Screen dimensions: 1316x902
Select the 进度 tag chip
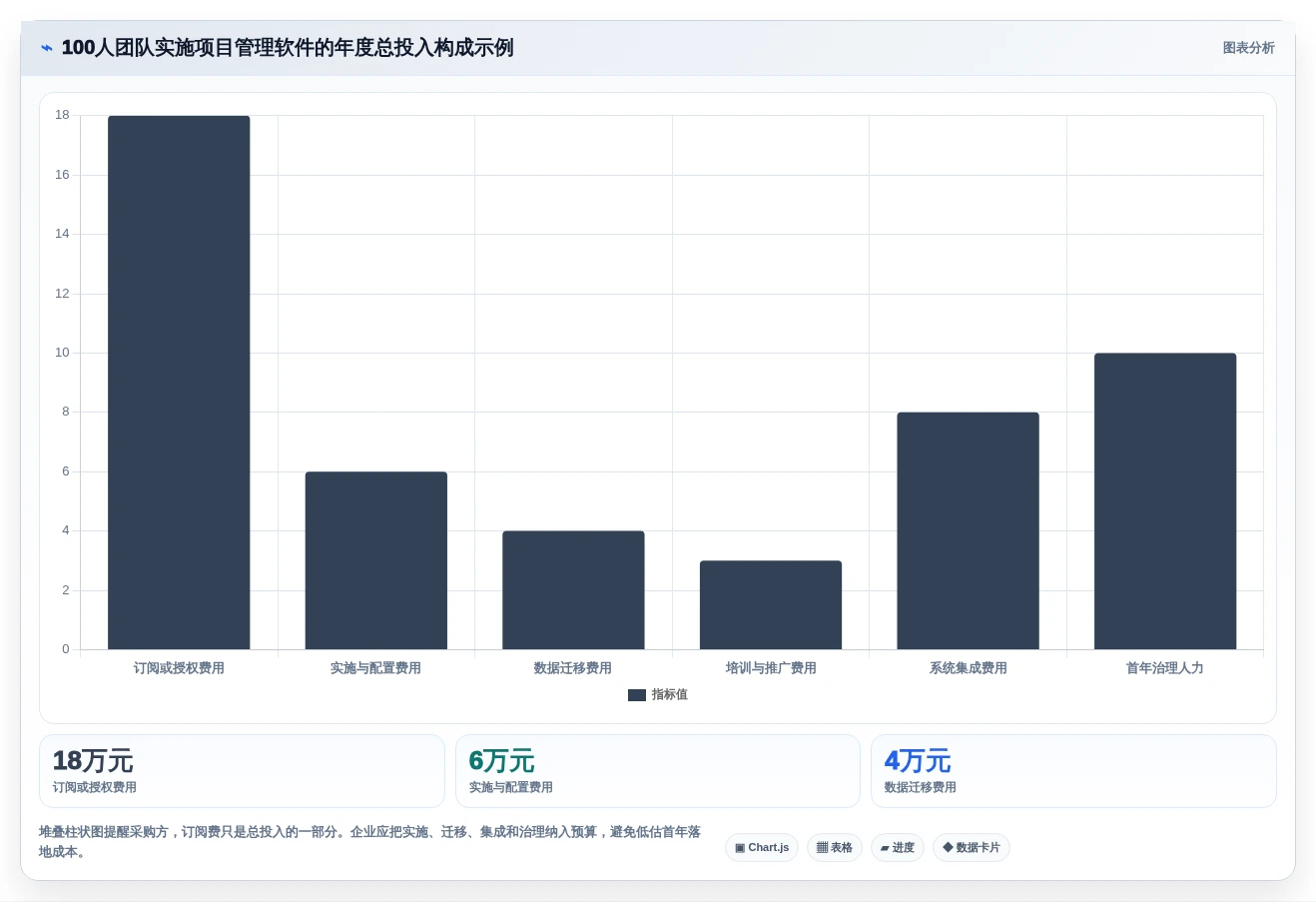click(x=898, y=848)
